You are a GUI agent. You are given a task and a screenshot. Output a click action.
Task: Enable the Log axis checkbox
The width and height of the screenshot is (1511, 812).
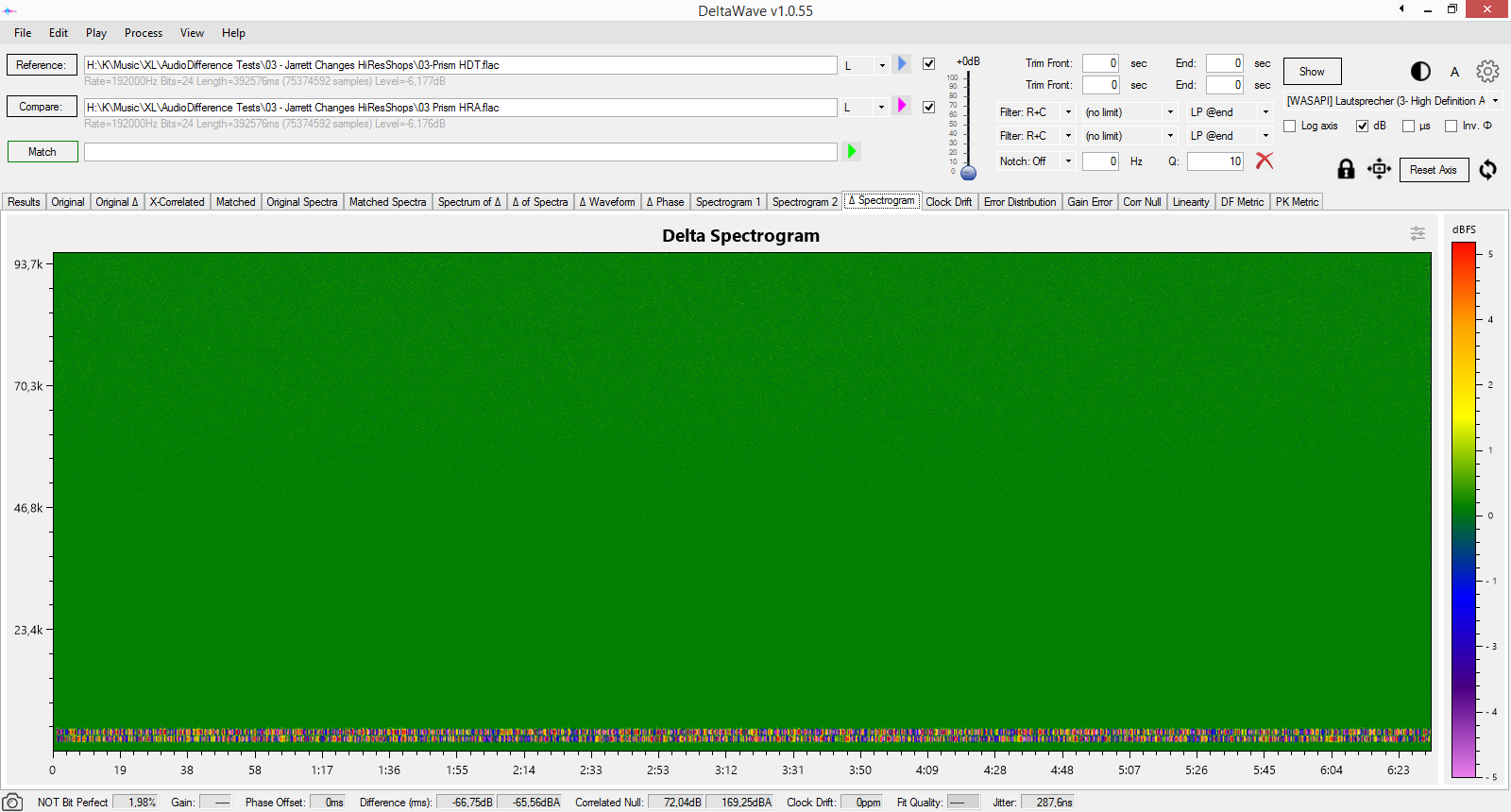[x=1289, y=126]
